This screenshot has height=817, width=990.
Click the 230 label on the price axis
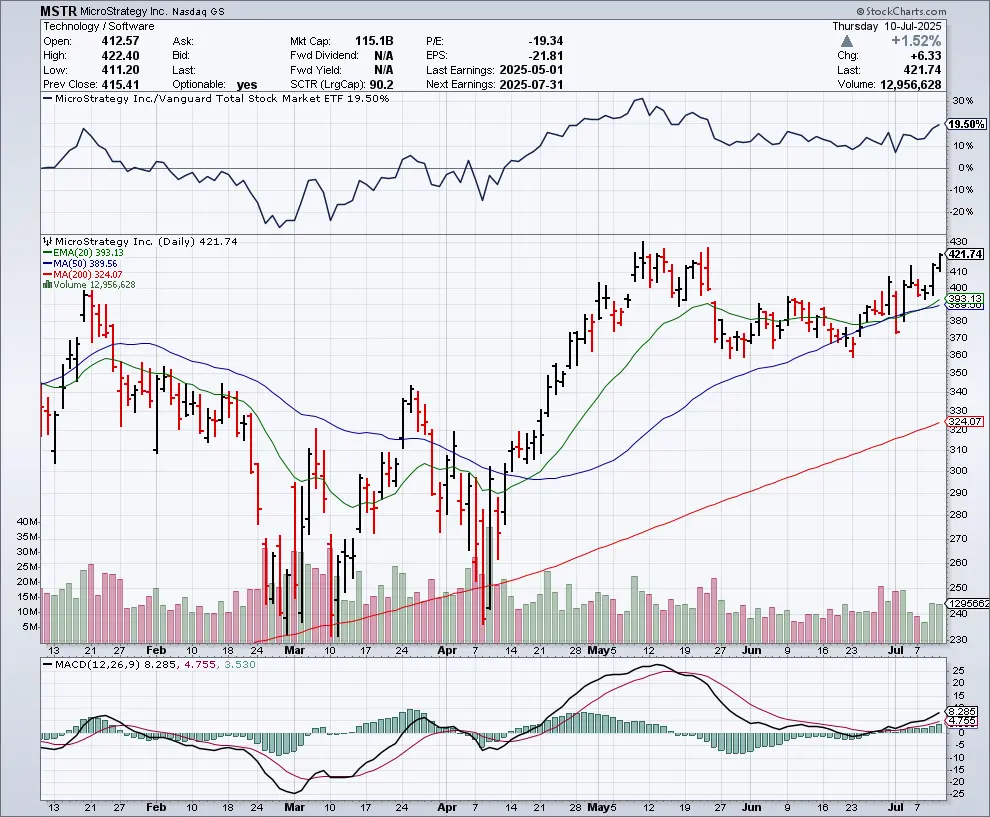click(x=958, y=640)
